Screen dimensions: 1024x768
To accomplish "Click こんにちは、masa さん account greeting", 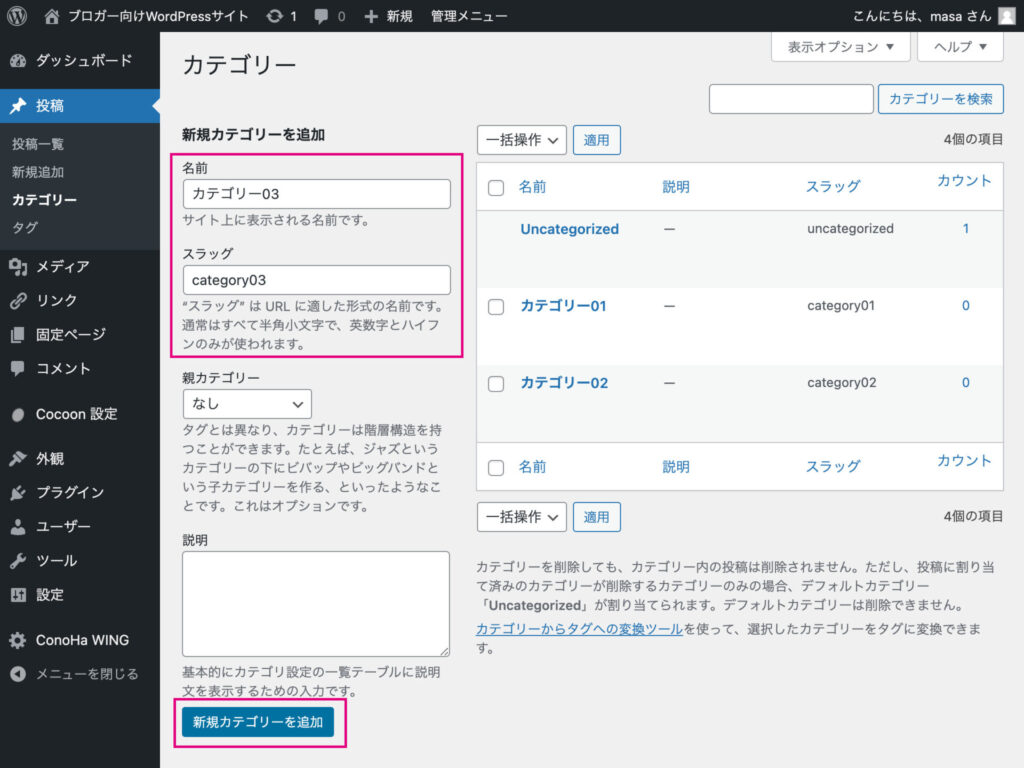I will point(922,16).
